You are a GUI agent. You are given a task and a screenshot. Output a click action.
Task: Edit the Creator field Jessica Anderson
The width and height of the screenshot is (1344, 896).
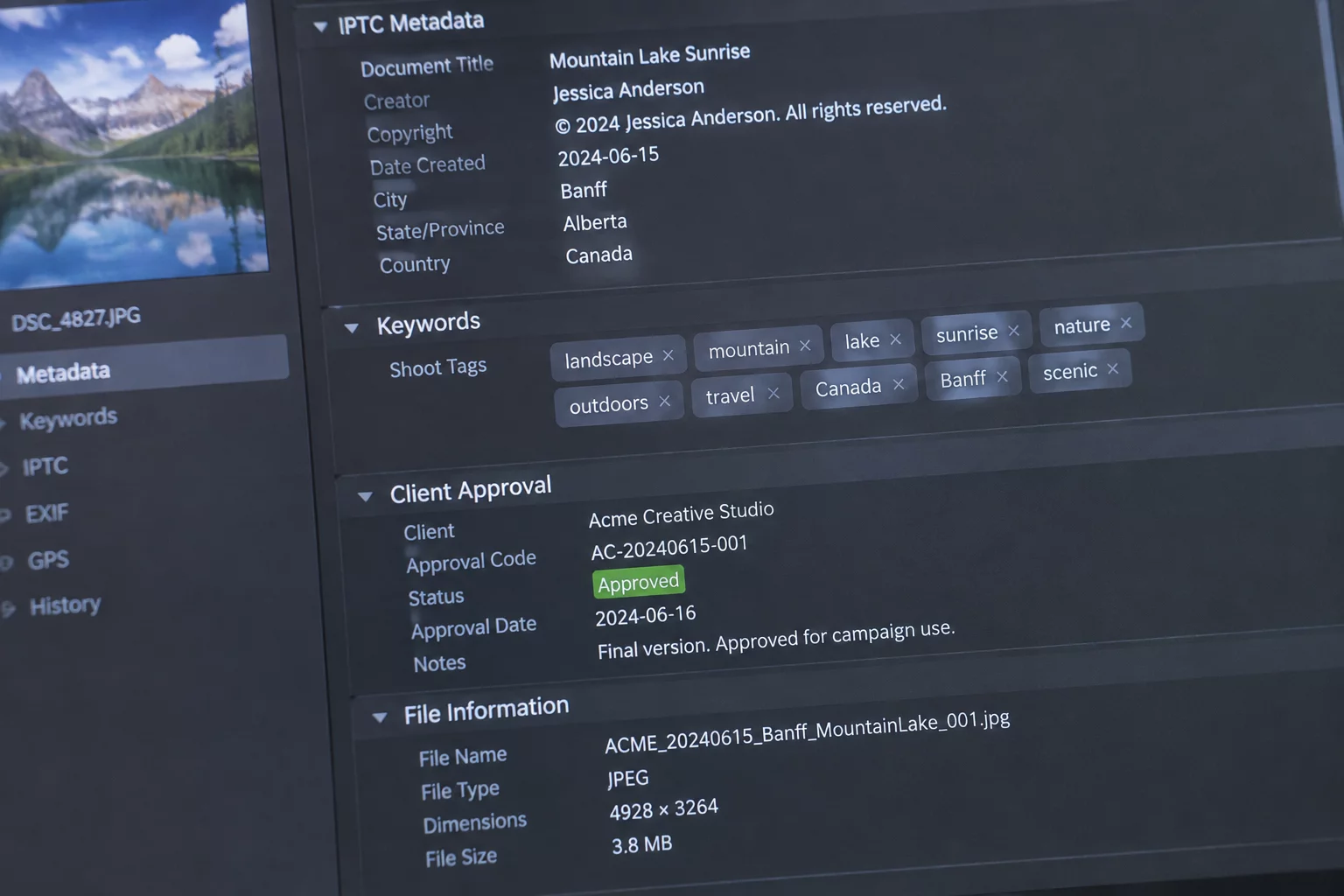click(628, 90)
